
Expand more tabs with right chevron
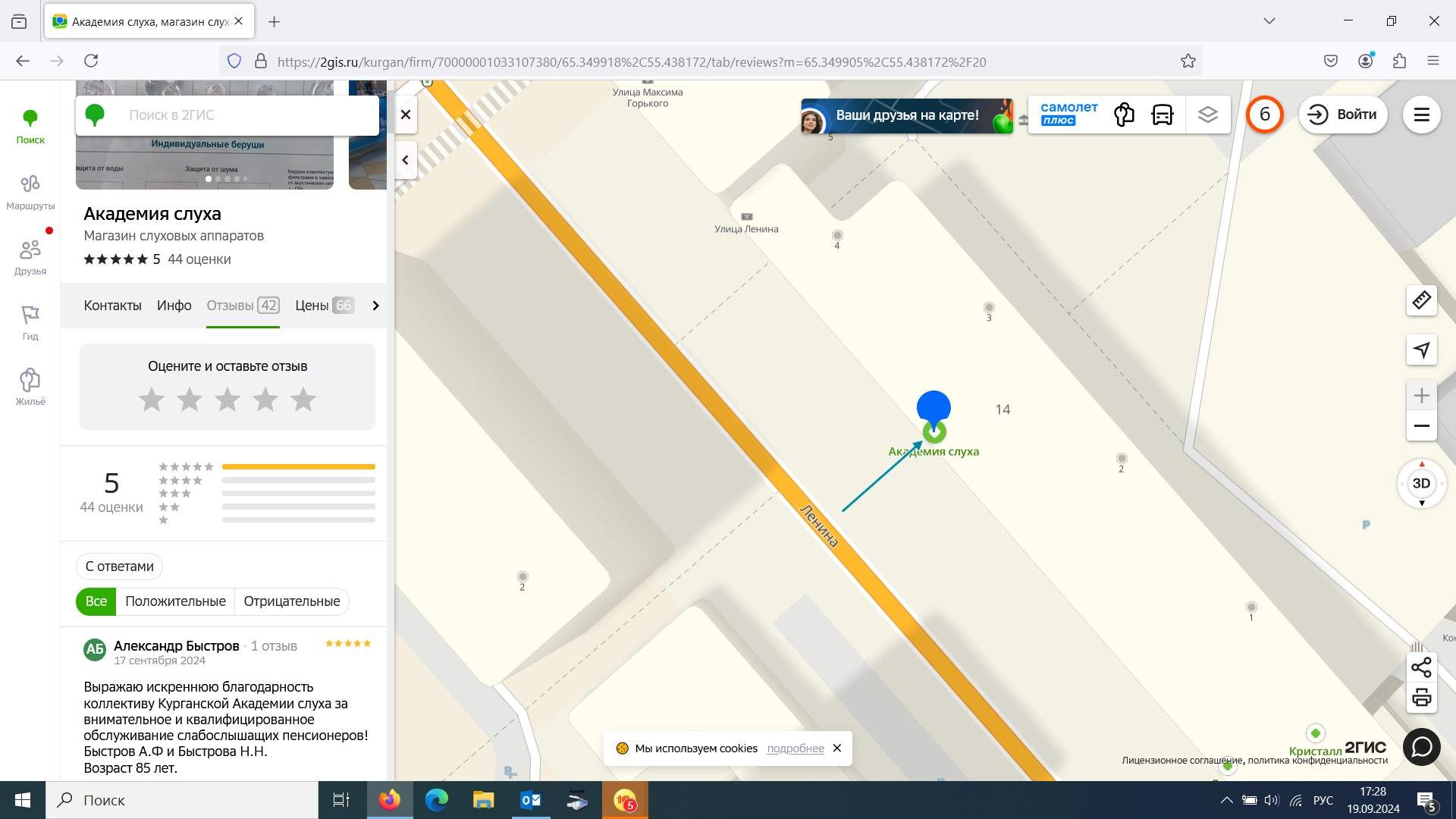(375, 306)
